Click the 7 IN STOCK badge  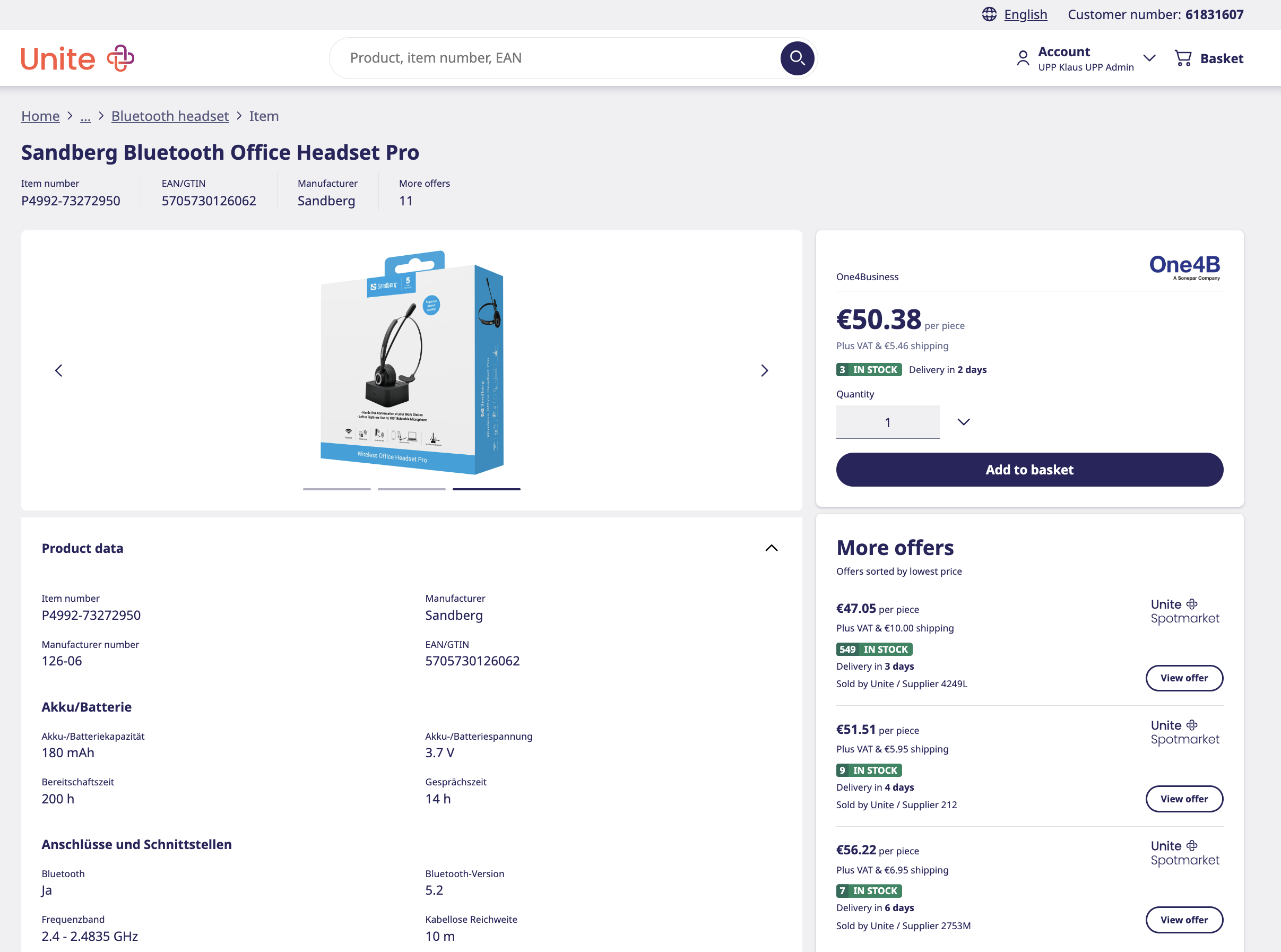(869, 891)
